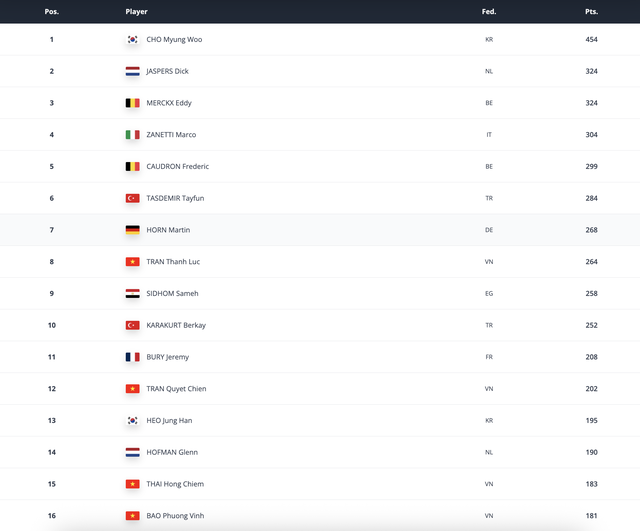Click the Pts. column header
Viewport: 640px width, 531px height.
pyautogui.click(x=591, y=11)
